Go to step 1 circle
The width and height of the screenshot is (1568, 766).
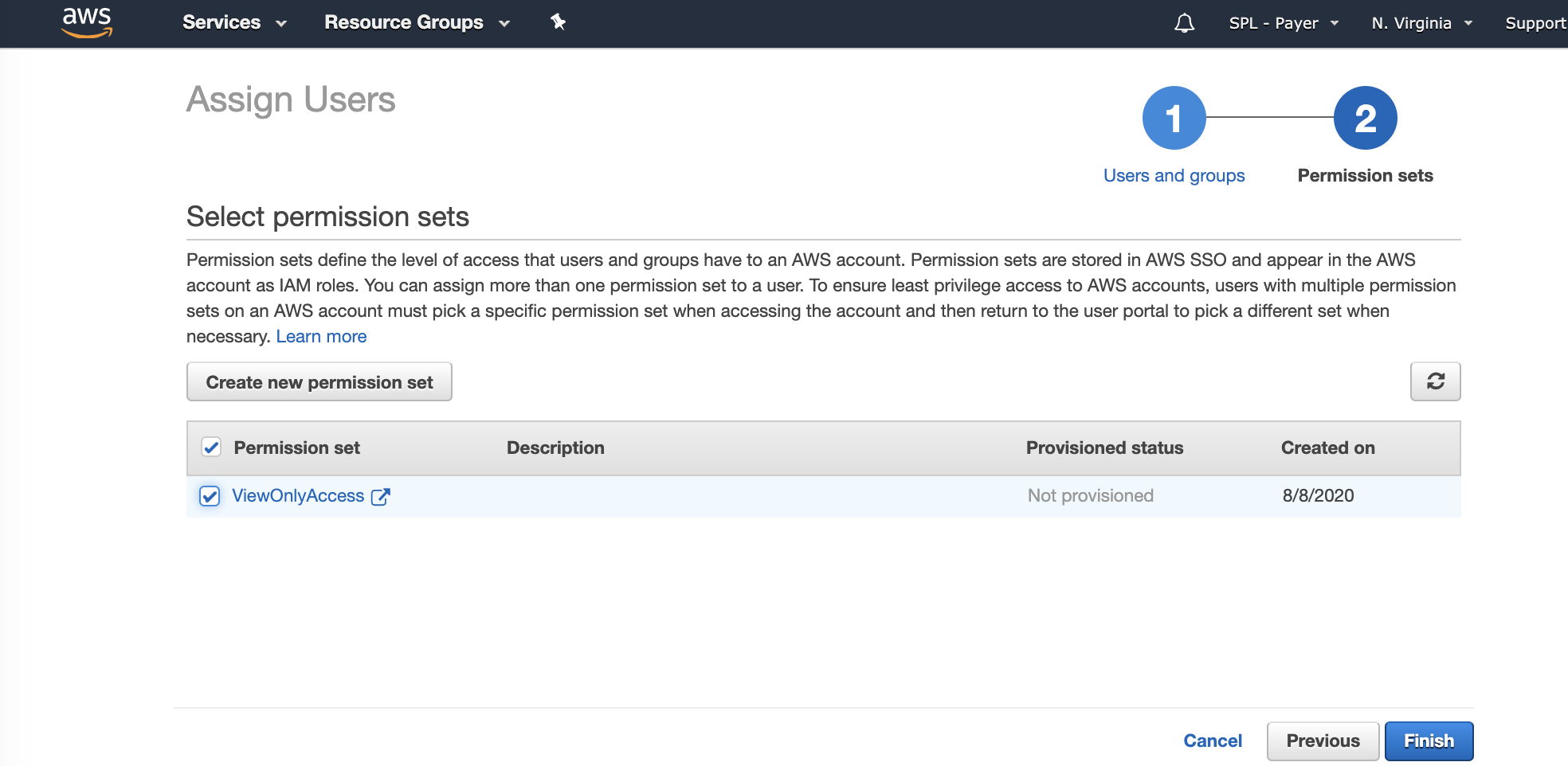point(1174,118)
